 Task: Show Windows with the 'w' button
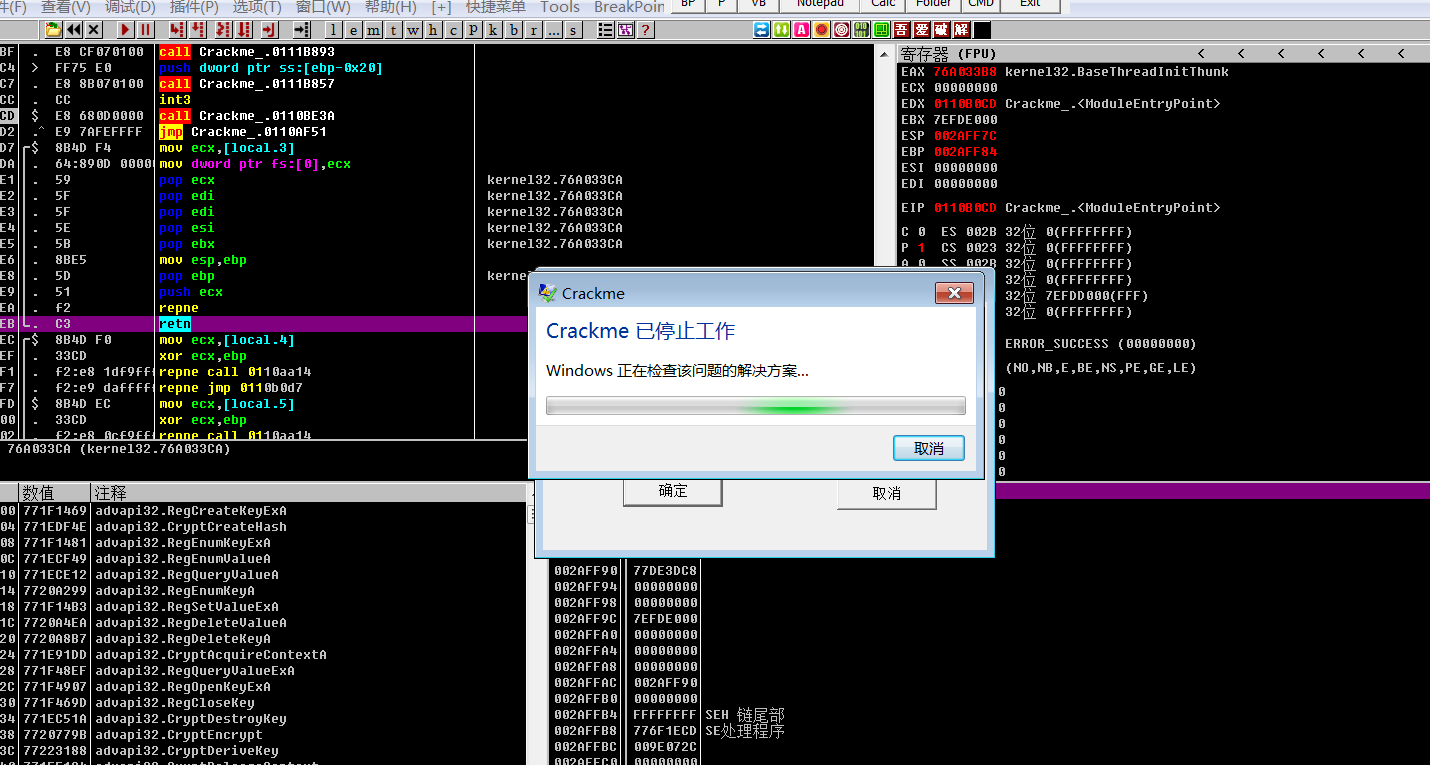(x=413, y=30)
